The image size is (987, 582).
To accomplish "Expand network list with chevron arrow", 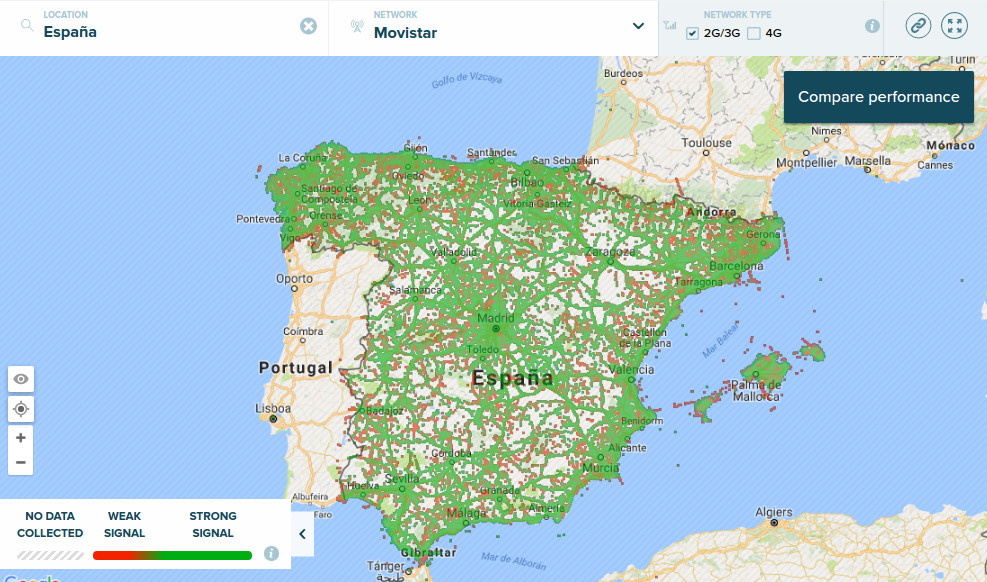I will click(x=638, y=26).
